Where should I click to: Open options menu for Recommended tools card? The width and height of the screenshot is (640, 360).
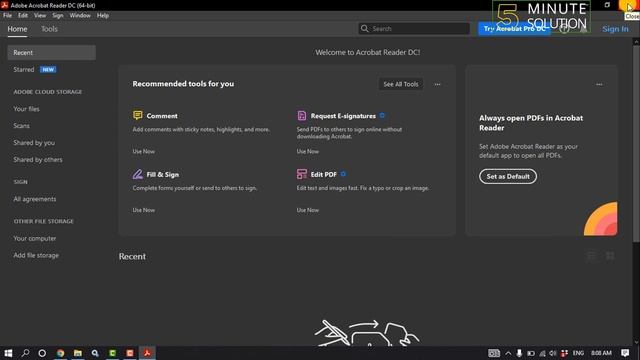coord(437,84)
